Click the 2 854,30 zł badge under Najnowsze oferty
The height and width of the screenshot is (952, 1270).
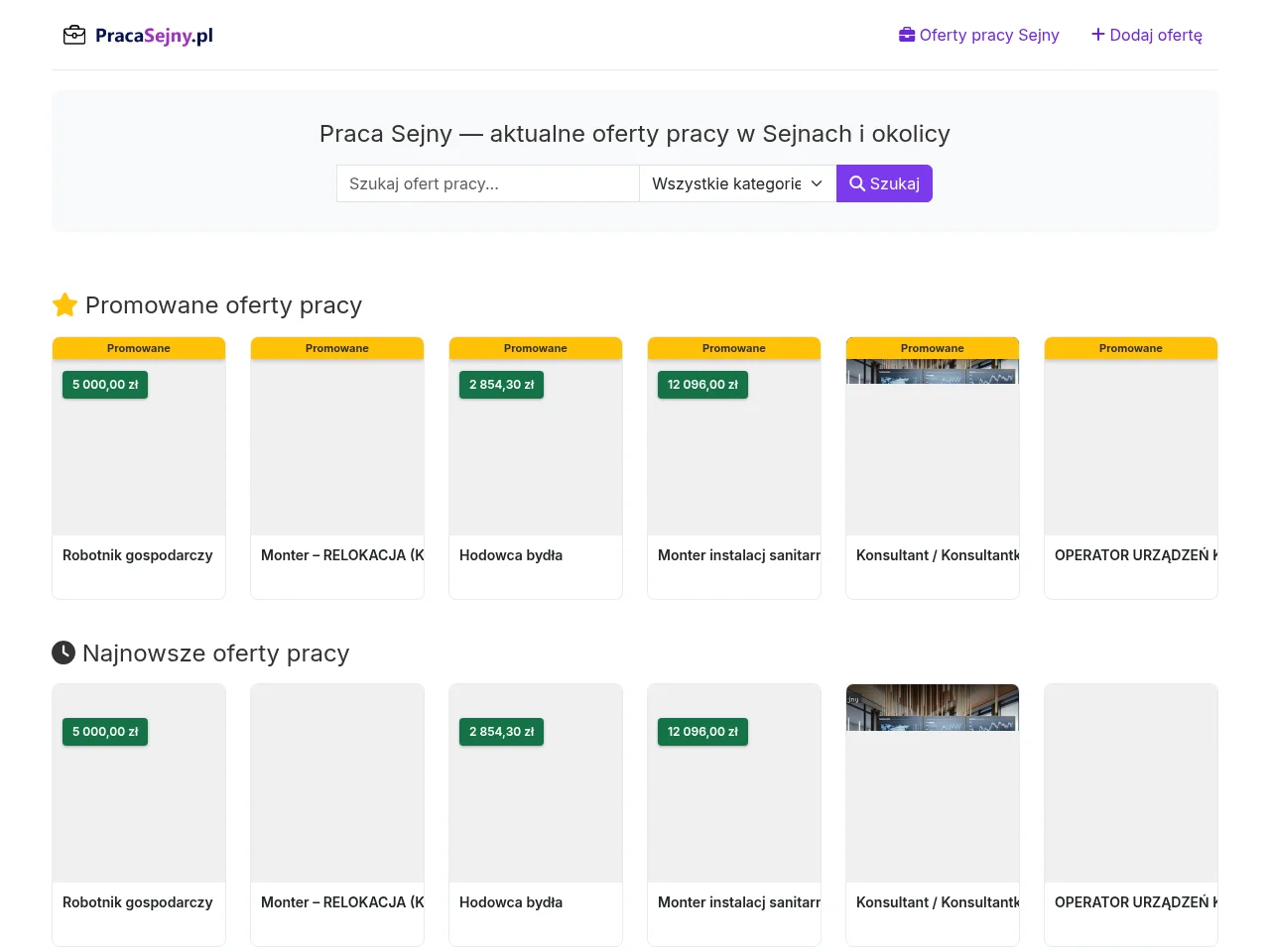coord(502,732)
